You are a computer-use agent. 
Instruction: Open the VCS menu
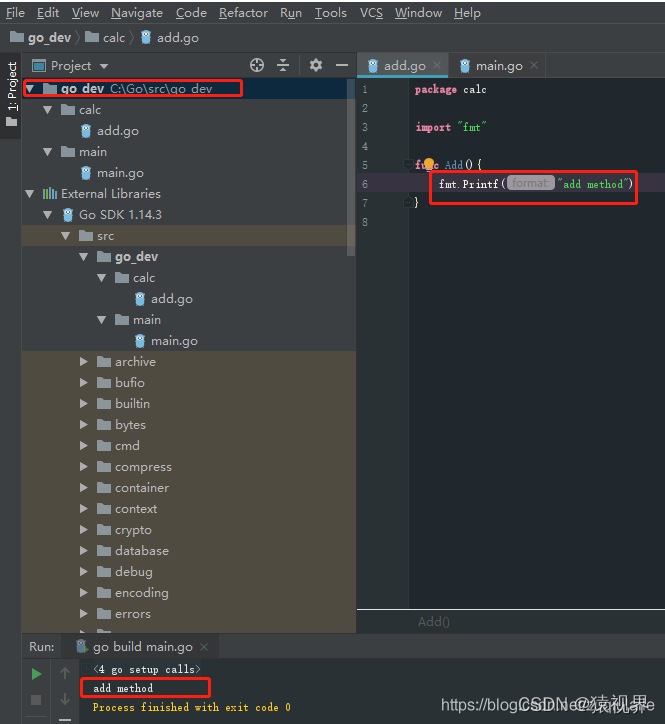click(371, 12)
